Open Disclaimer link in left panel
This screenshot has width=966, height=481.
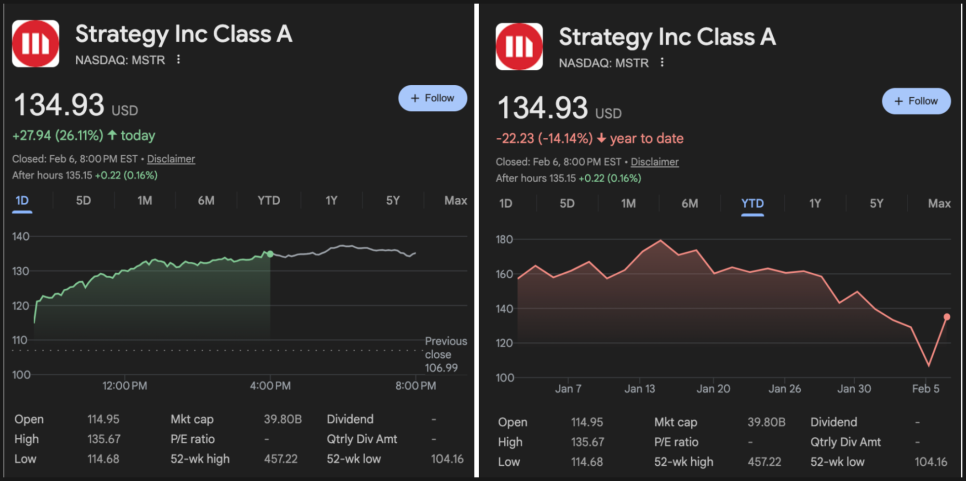click(171, 159)
